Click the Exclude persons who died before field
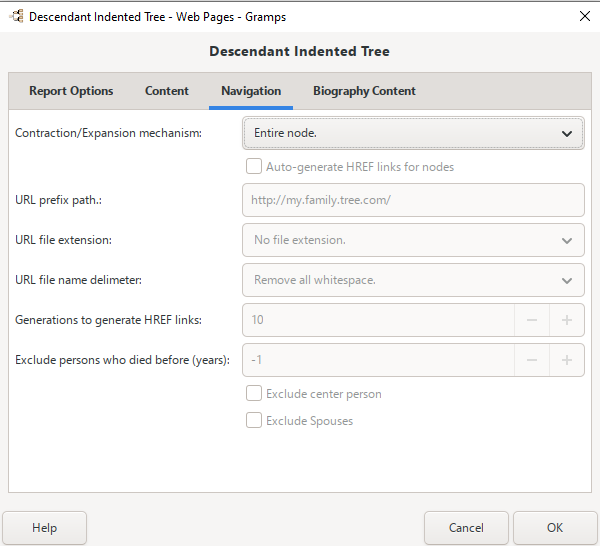600x546 pixels. (378, 360)
